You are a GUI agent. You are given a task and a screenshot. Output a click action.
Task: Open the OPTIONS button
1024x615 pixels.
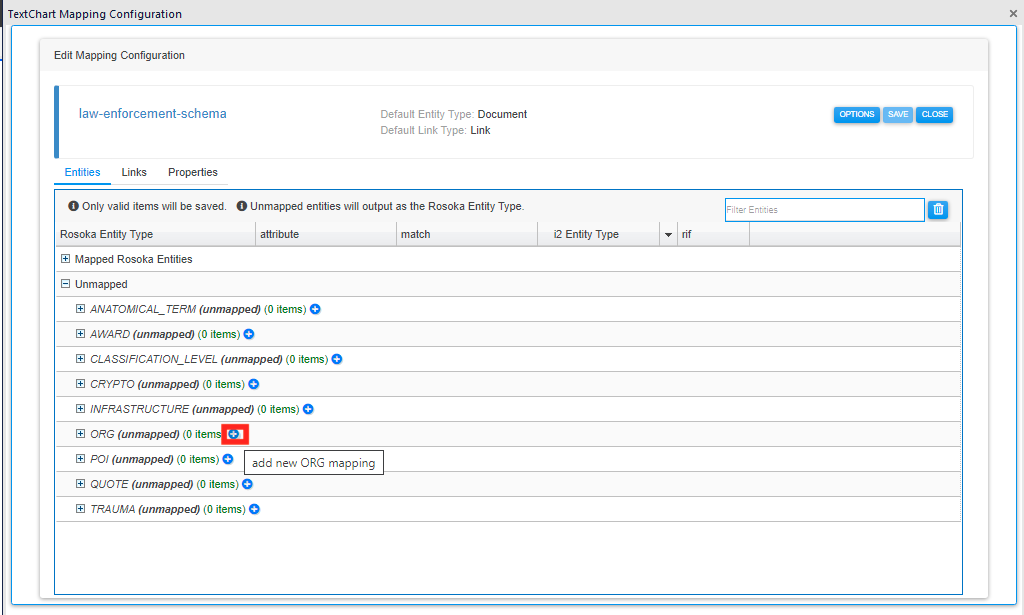pyautogui.click(x=856, y=114)
